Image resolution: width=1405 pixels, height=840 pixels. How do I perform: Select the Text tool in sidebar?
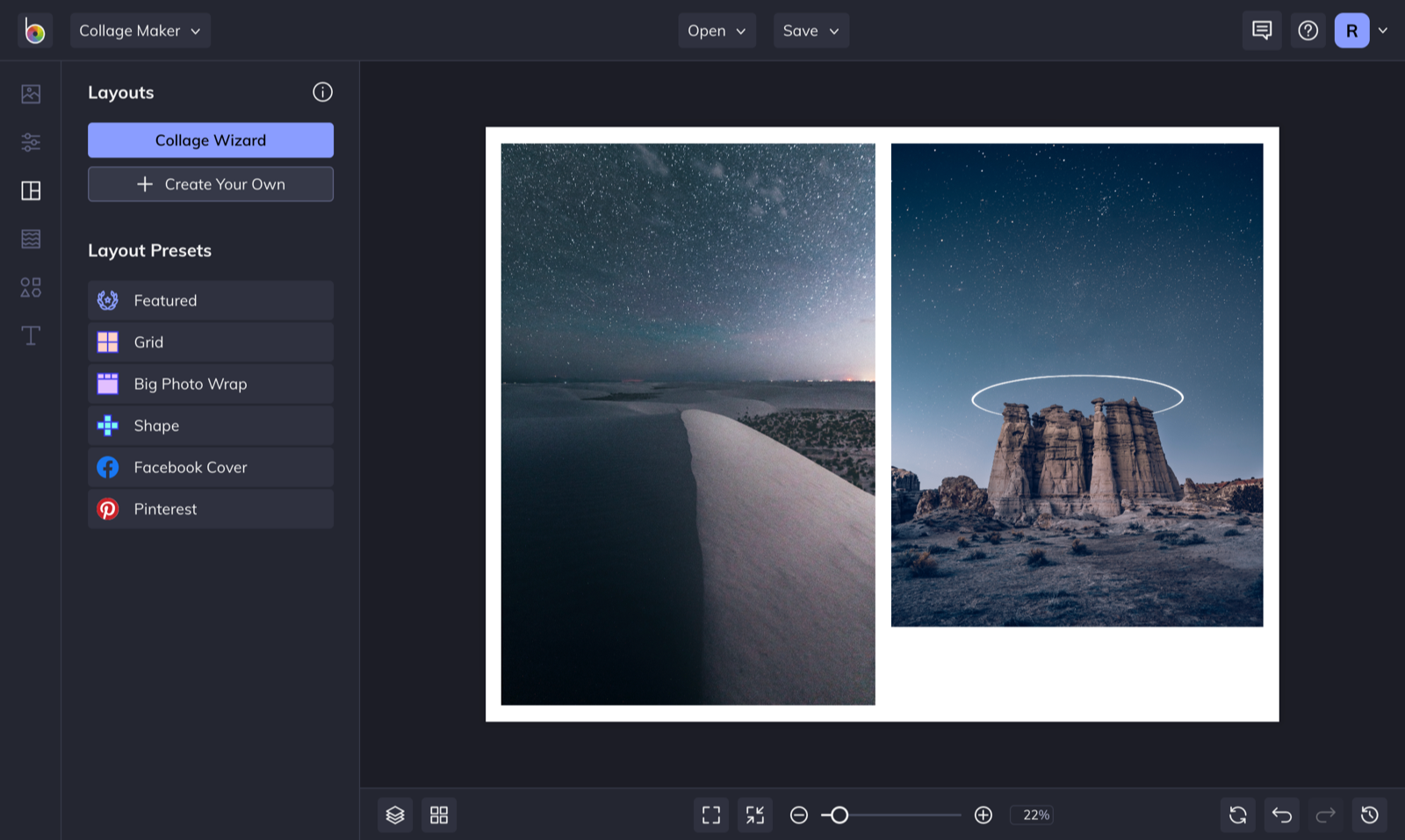tap(30, 335)
